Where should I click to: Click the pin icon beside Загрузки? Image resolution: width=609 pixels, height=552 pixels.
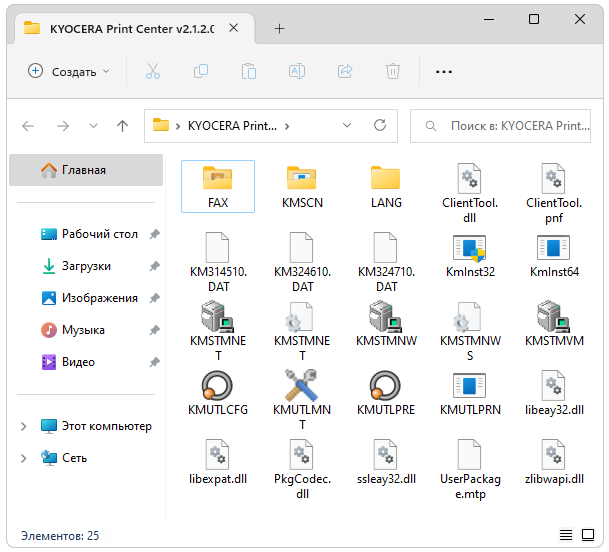(154, 266)
